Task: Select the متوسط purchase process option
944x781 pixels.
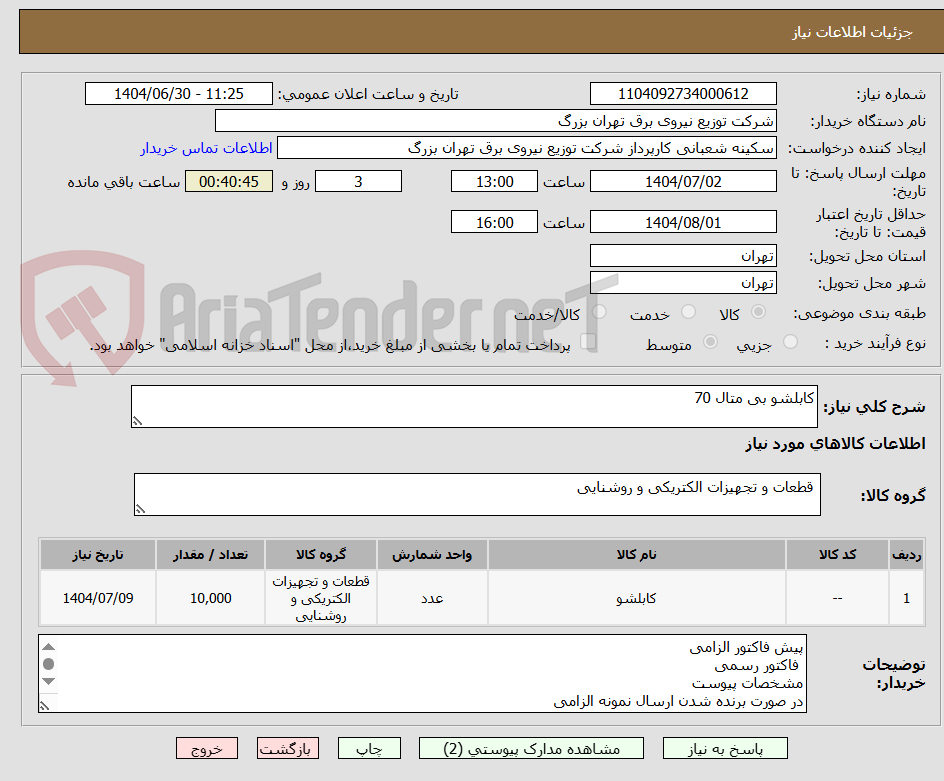Action: pos(711,340)
